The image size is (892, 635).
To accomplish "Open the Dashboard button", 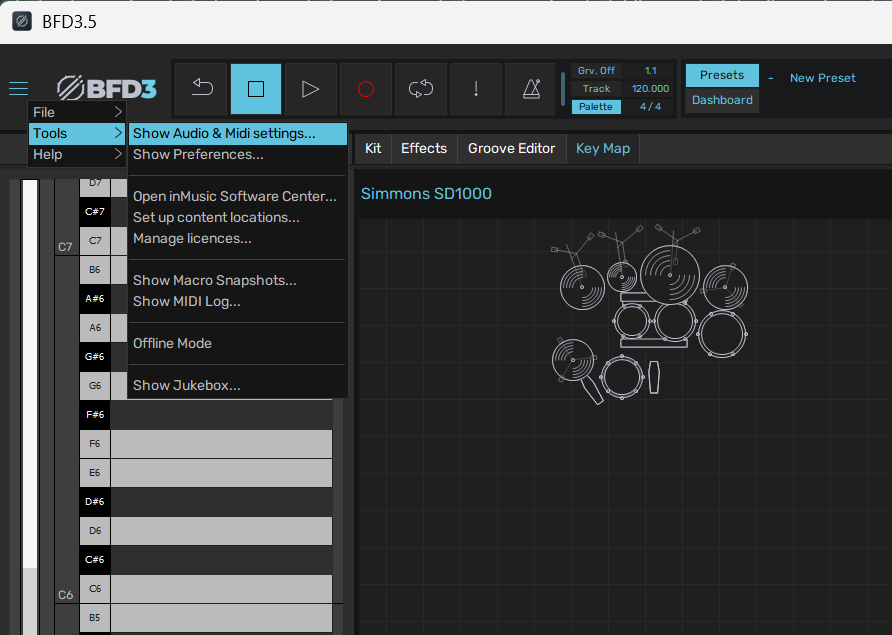I will tap(722, 100).
